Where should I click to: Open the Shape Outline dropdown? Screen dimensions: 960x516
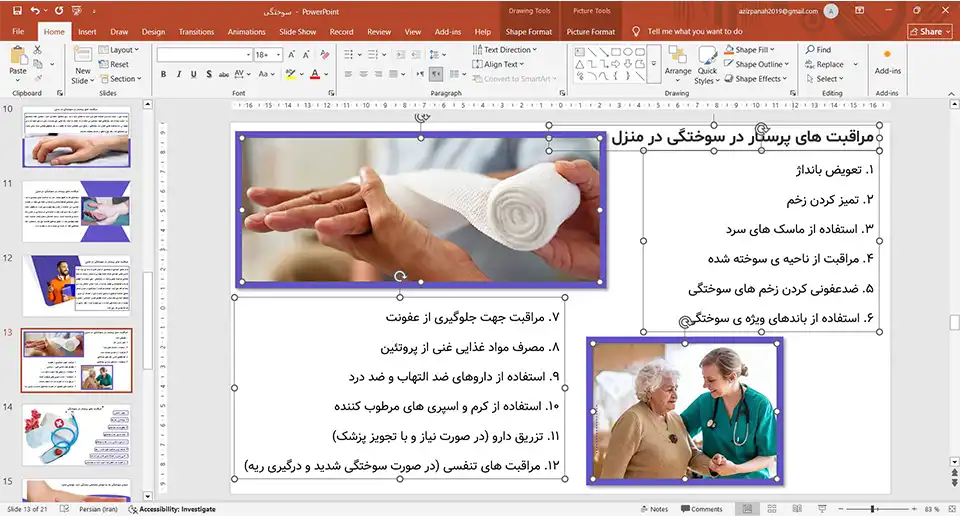coord(757,64)
